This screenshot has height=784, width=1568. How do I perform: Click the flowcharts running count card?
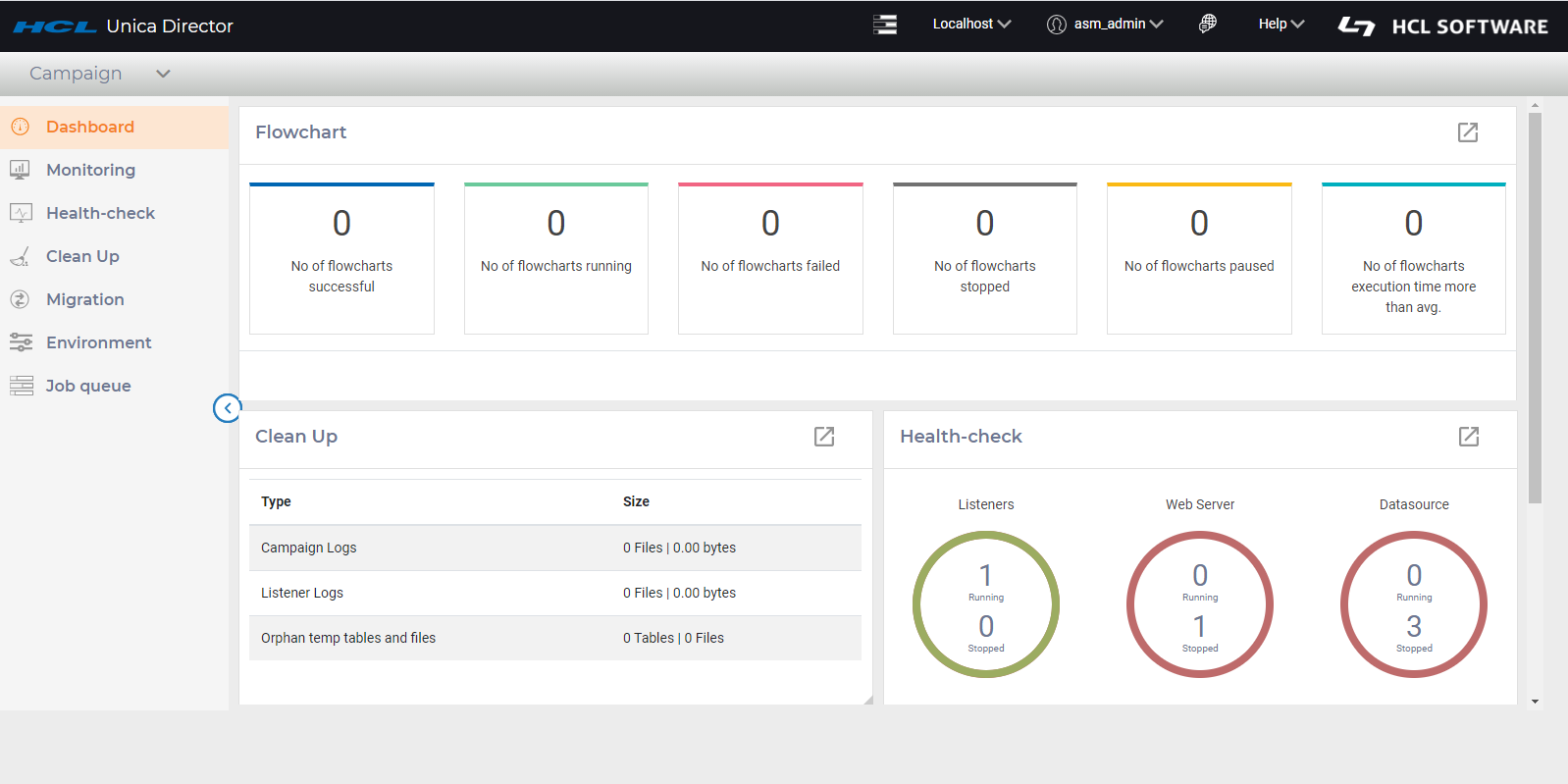[x=555, y=259]
